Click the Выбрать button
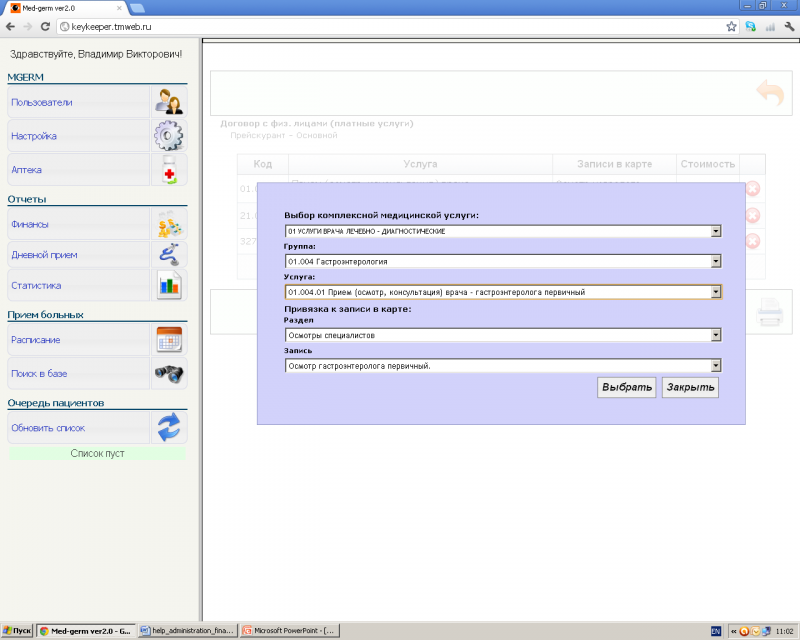Image resolution: width=800 pixels, height=640 pixels. [x=627, y=388]
